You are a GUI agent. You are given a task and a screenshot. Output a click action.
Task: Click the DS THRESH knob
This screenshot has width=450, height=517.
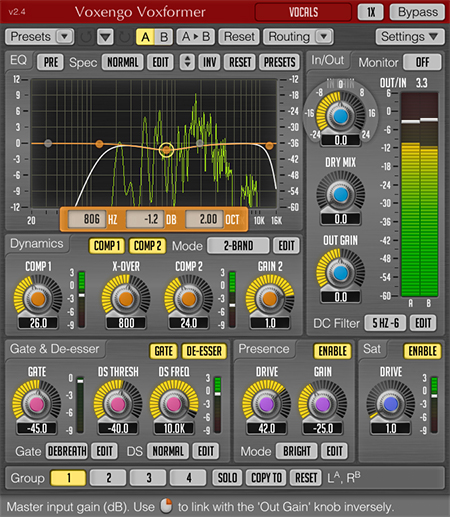pyautogui.click(x=118, y=404)
